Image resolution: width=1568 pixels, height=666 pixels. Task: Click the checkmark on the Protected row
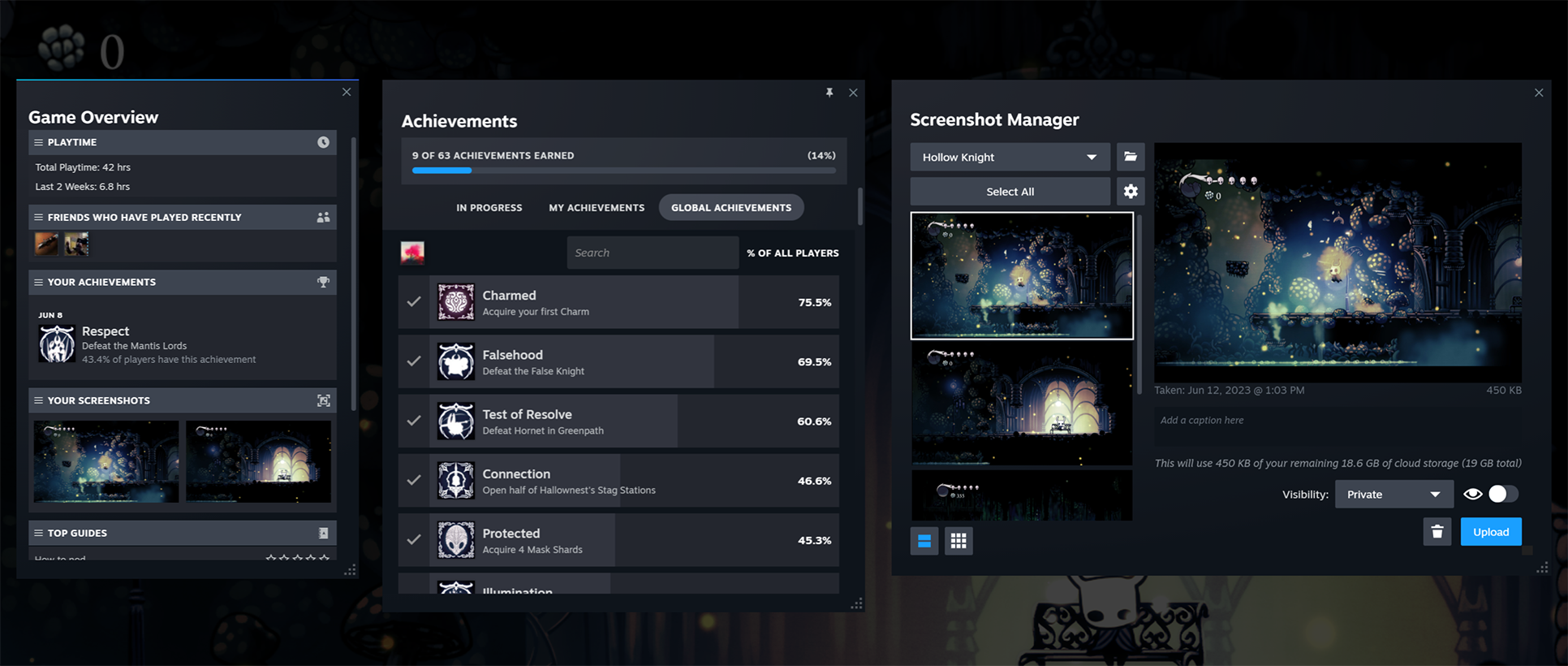414,540
